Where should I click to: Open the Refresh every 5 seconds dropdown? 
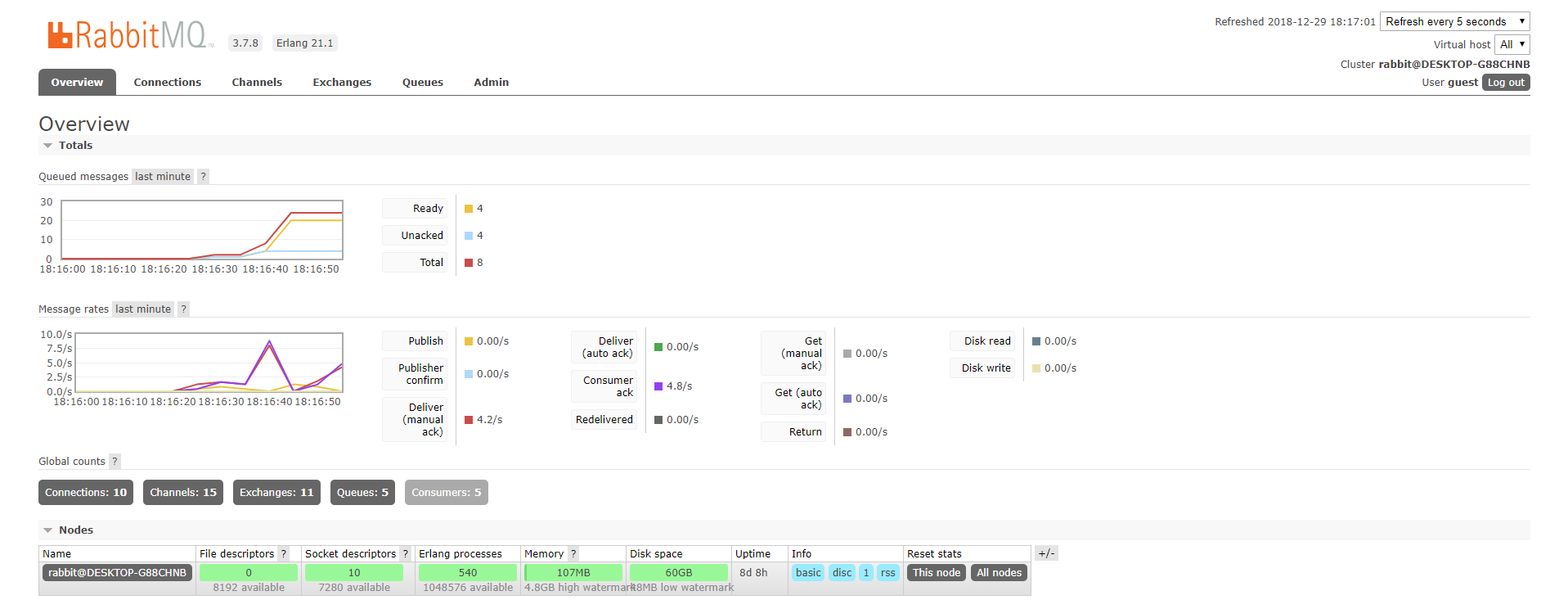click(1454, 21)
